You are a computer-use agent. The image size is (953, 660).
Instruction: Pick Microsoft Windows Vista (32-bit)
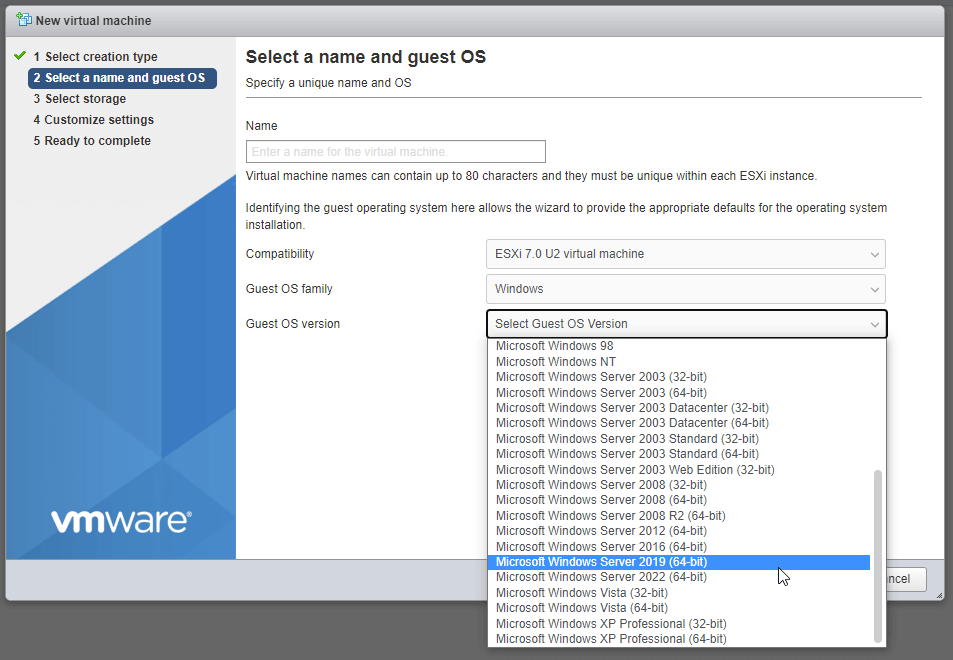679,593
